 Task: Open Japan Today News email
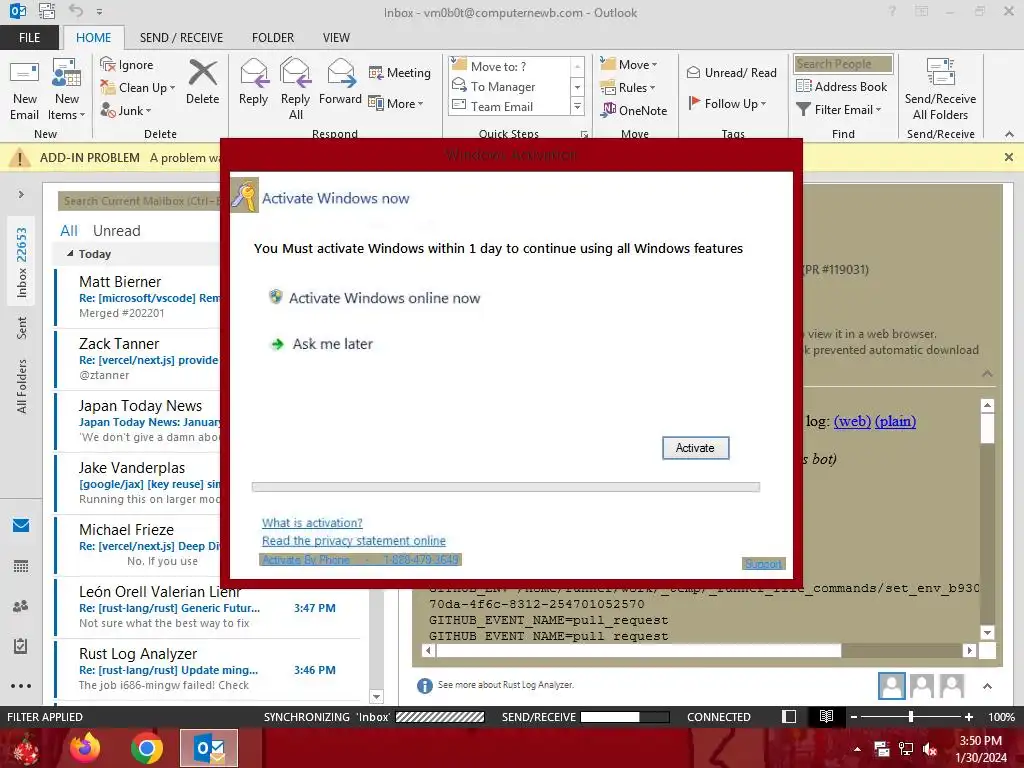click(138, 421)
